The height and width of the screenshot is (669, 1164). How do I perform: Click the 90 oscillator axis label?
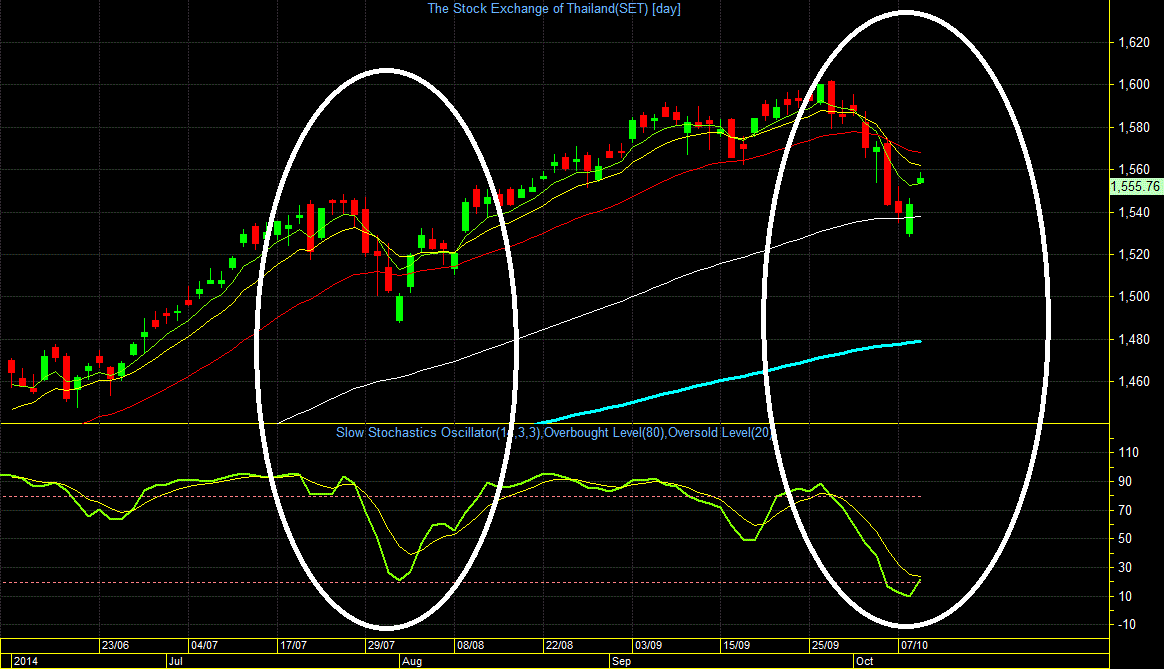(x=1125, y=481)
